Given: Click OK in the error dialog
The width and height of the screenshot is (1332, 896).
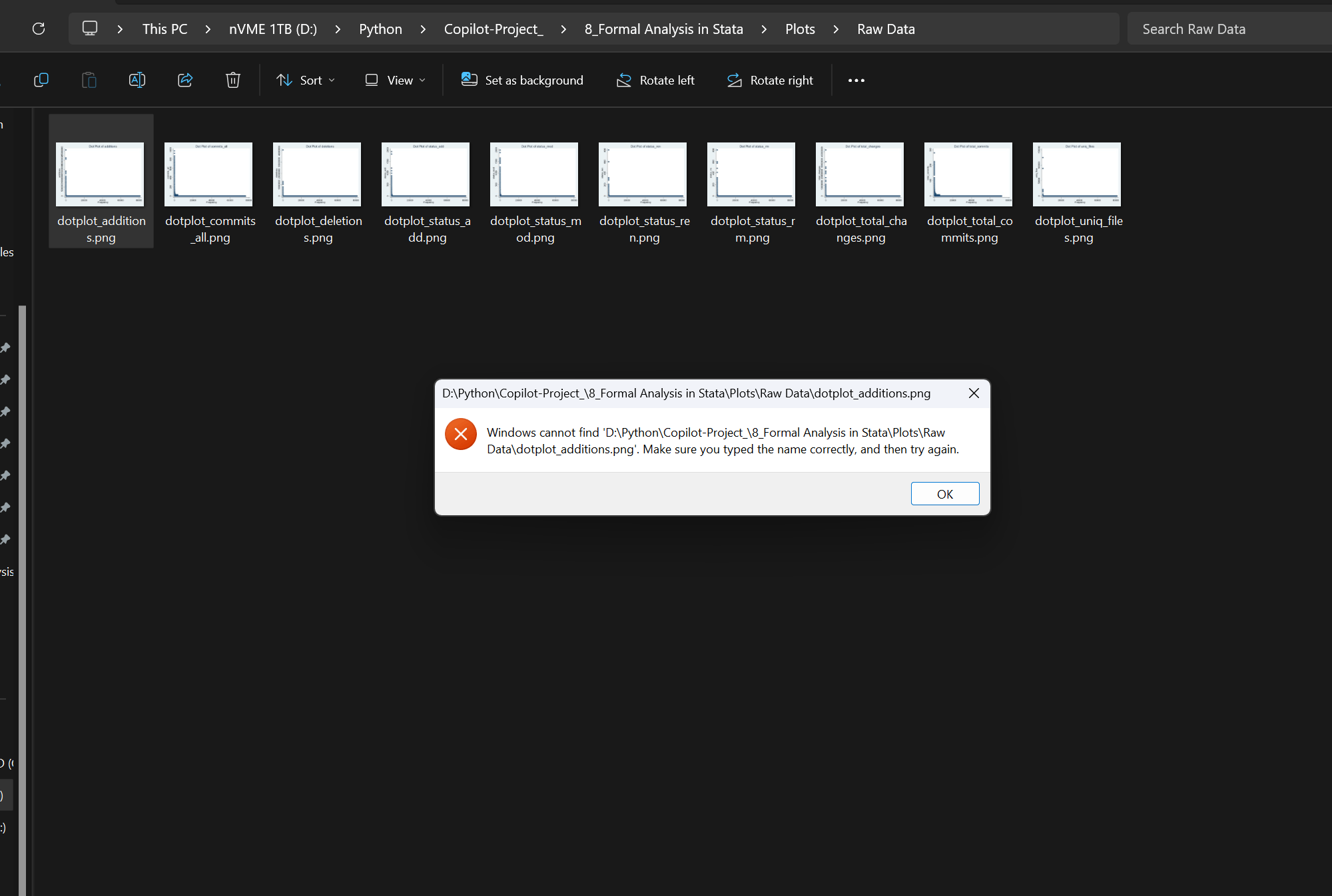Looking at the screenshot, I should (x=945, y=494).
